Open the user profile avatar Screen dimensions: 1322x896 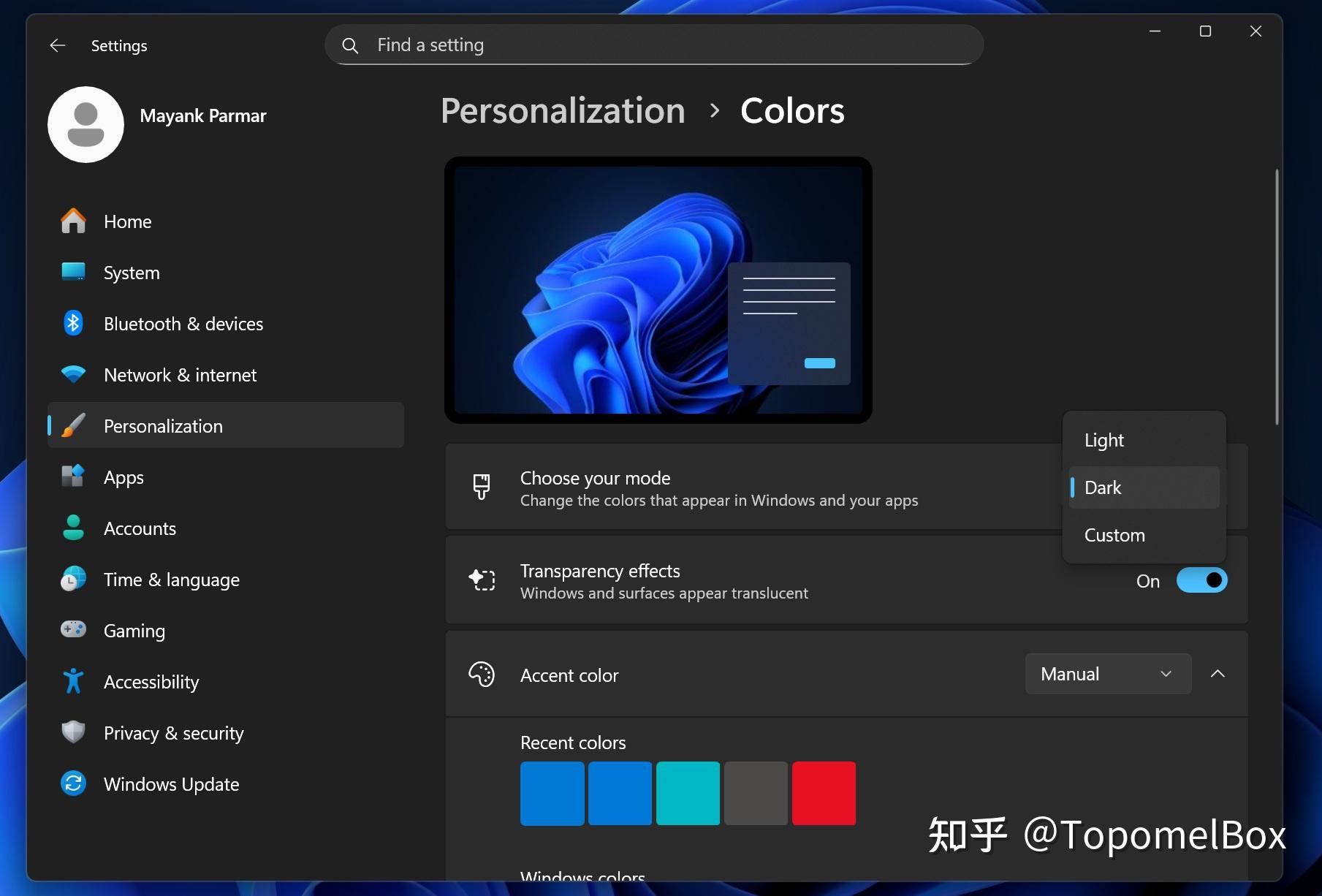pos(86,124)
